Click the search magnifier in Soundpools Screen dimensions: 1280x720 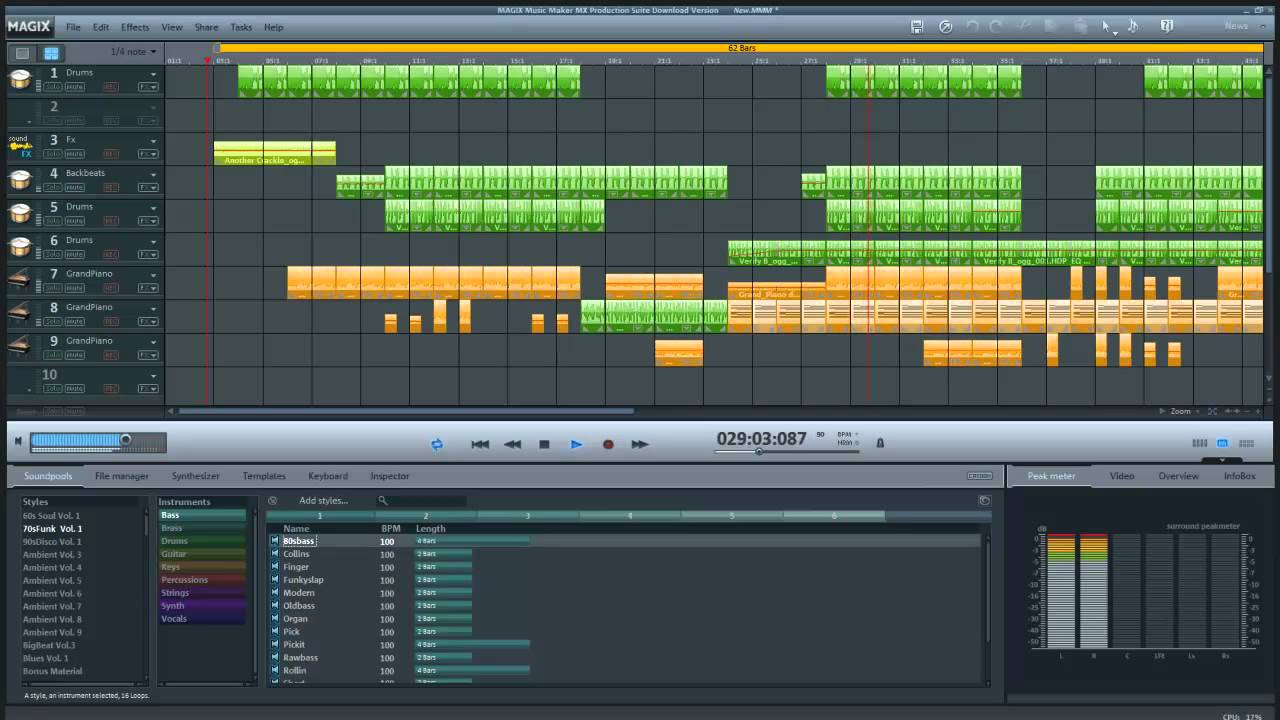point(382,501)
